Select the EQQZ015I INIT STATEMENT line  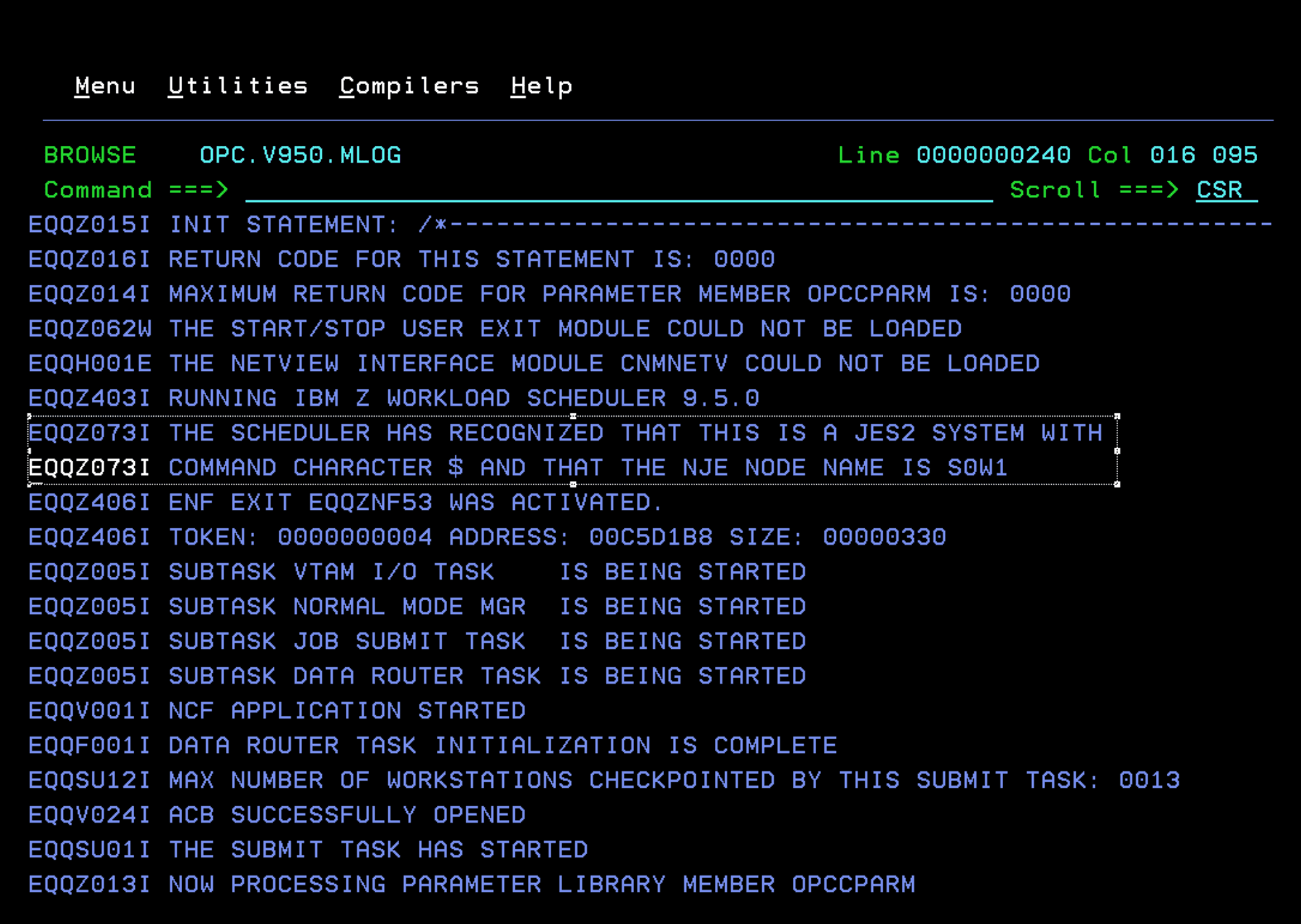pos(274,225)
